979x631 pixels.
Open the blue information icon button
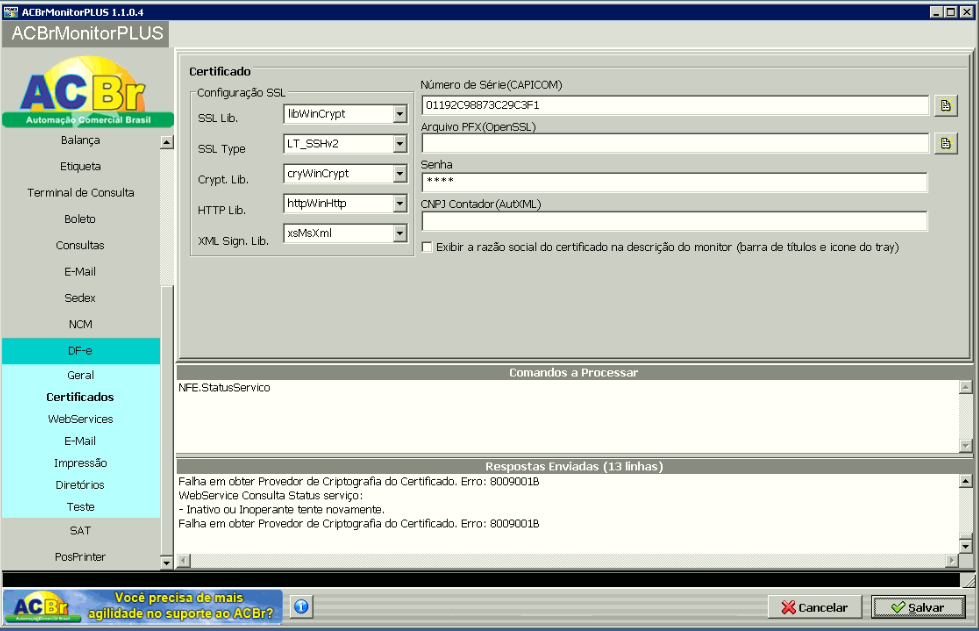coord(301,606)
